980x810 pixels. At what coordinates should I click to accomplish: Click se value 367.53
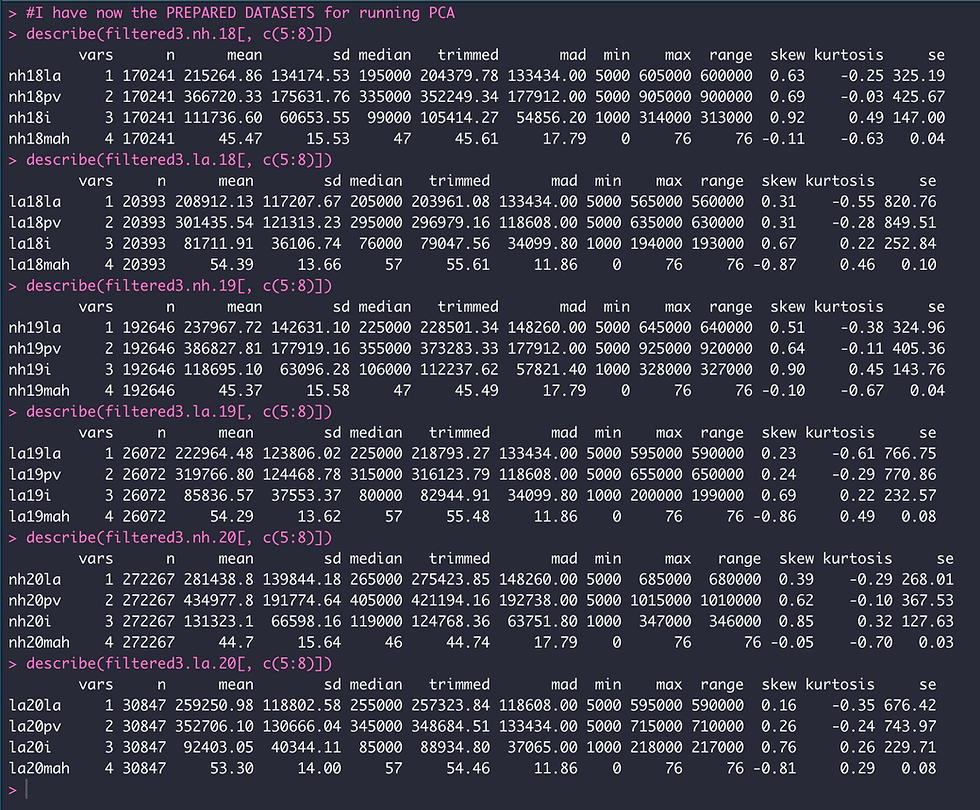[928, 601]
